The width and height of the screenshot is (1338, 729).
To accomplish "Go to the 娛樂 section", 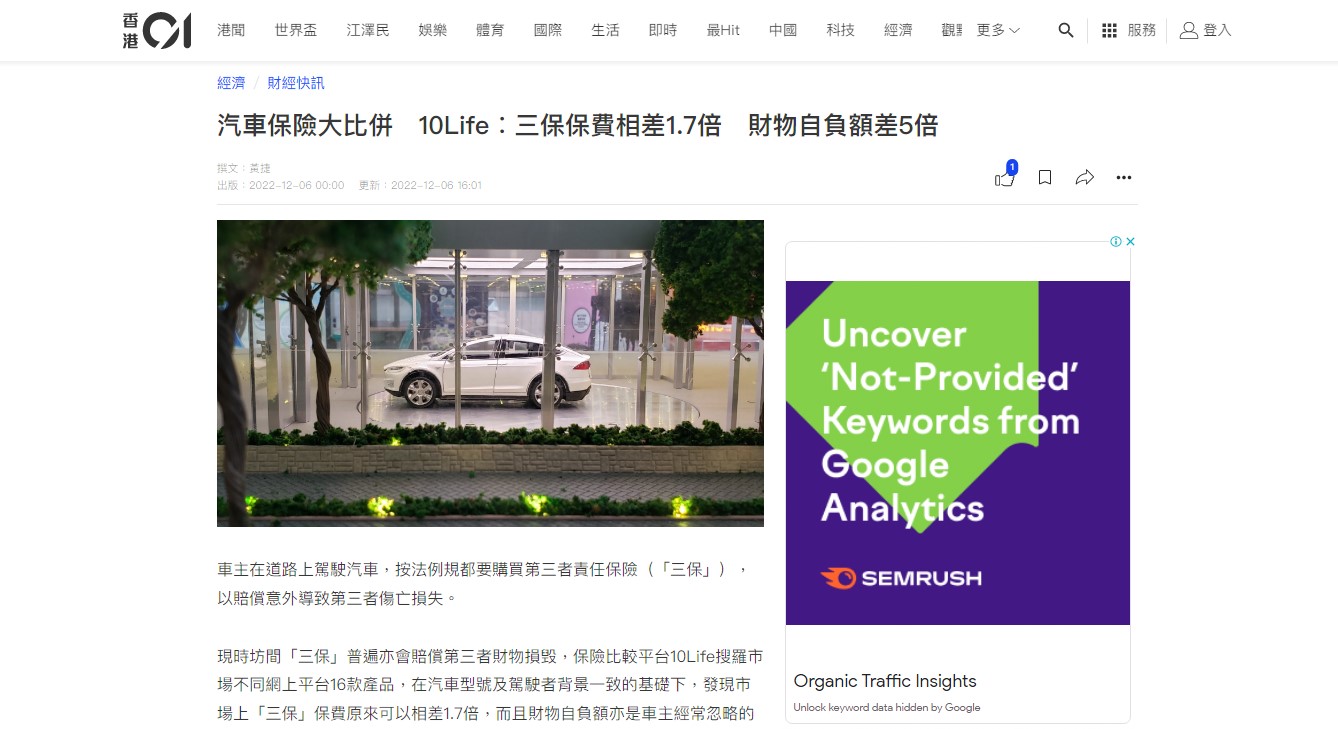I will [432, 31].
